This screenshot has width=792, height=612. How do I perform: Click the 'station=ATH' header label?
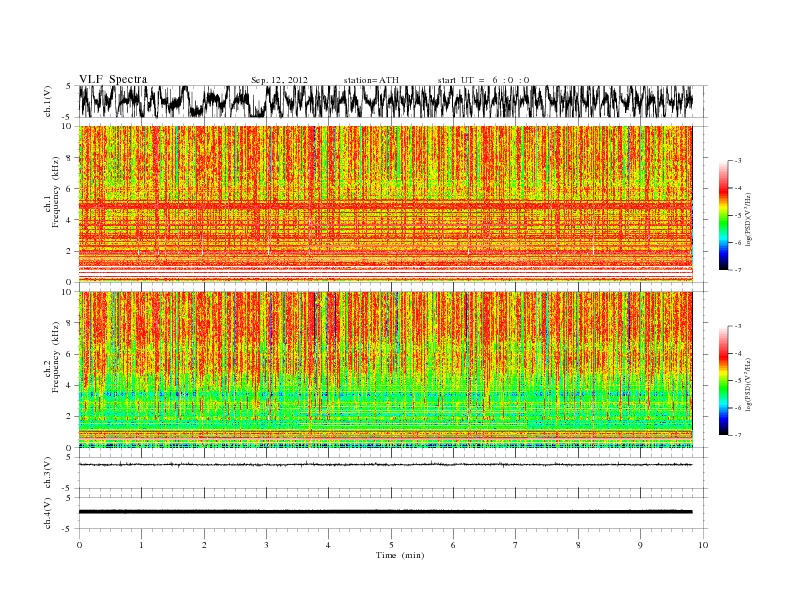click(x=371, y=80)
